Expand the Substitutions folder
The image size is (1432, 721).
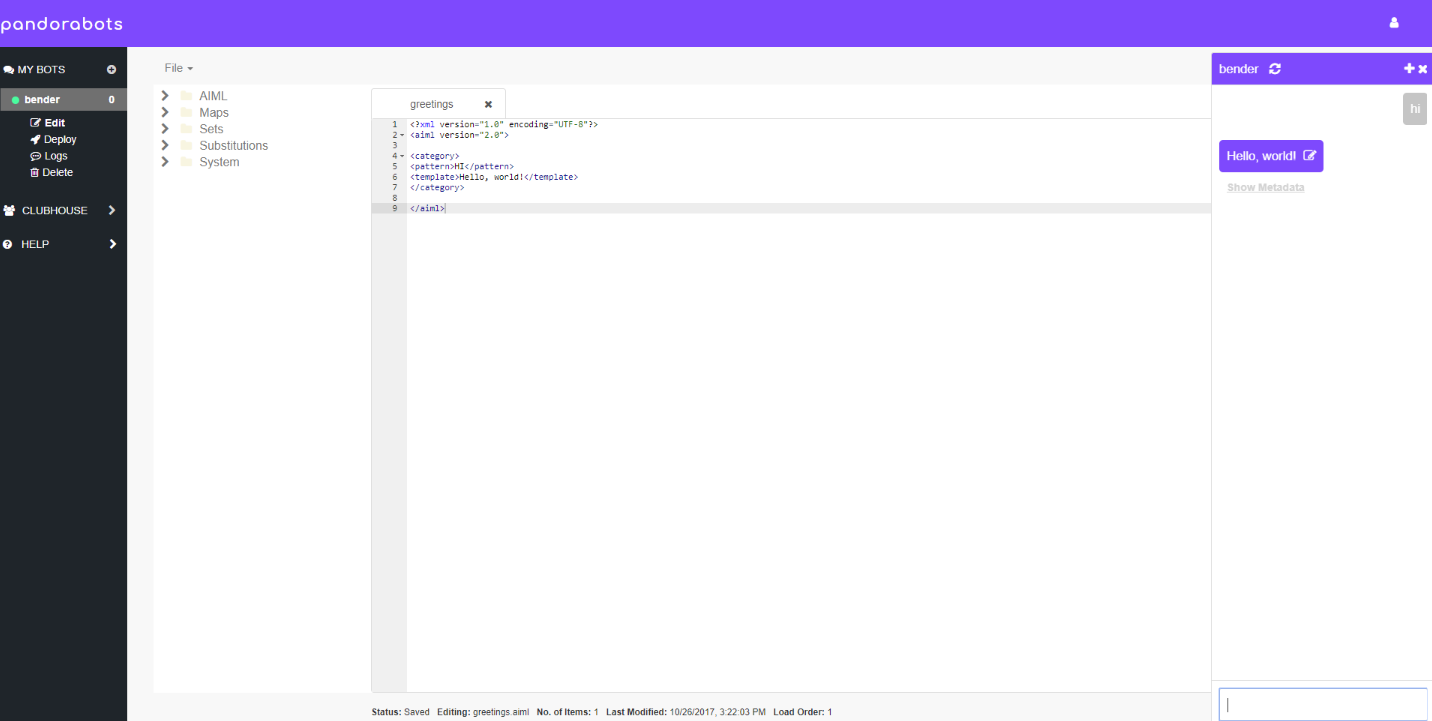(164, 145)
